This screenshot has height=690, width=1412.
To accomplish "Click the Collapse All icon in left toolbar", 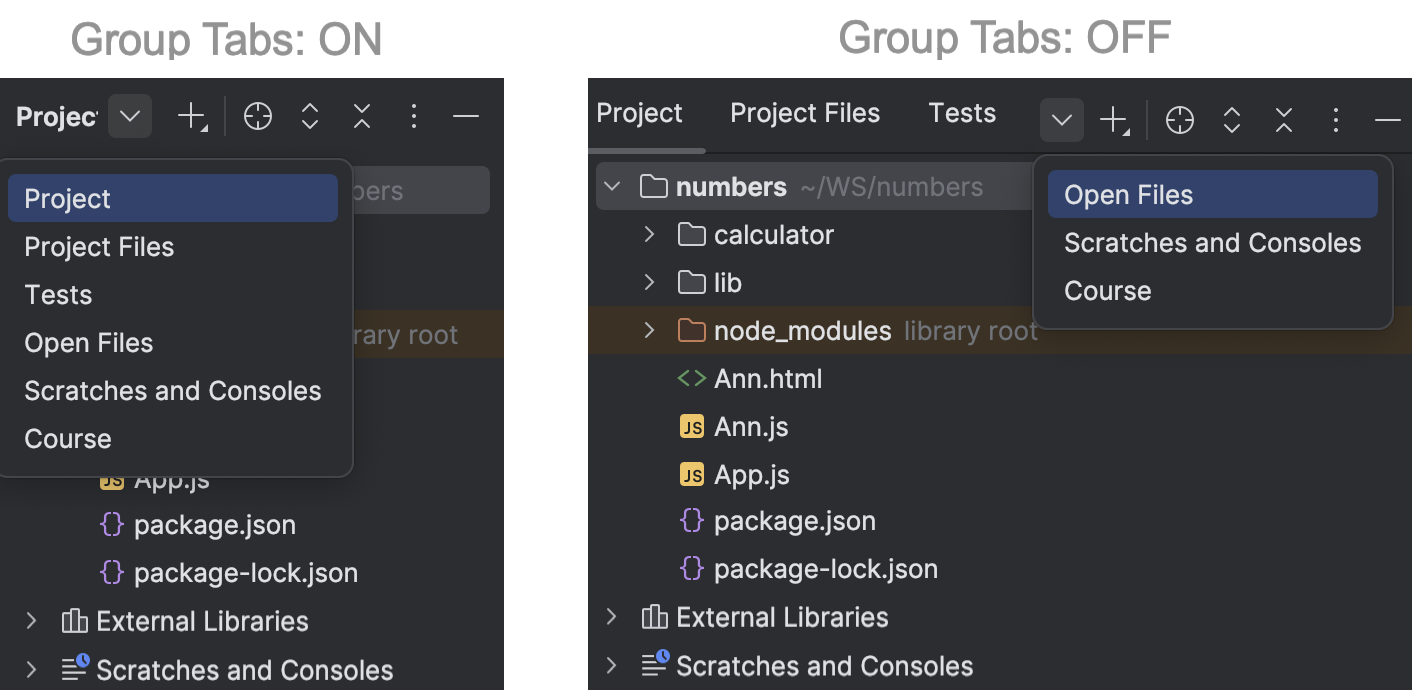I will point(362,116).
